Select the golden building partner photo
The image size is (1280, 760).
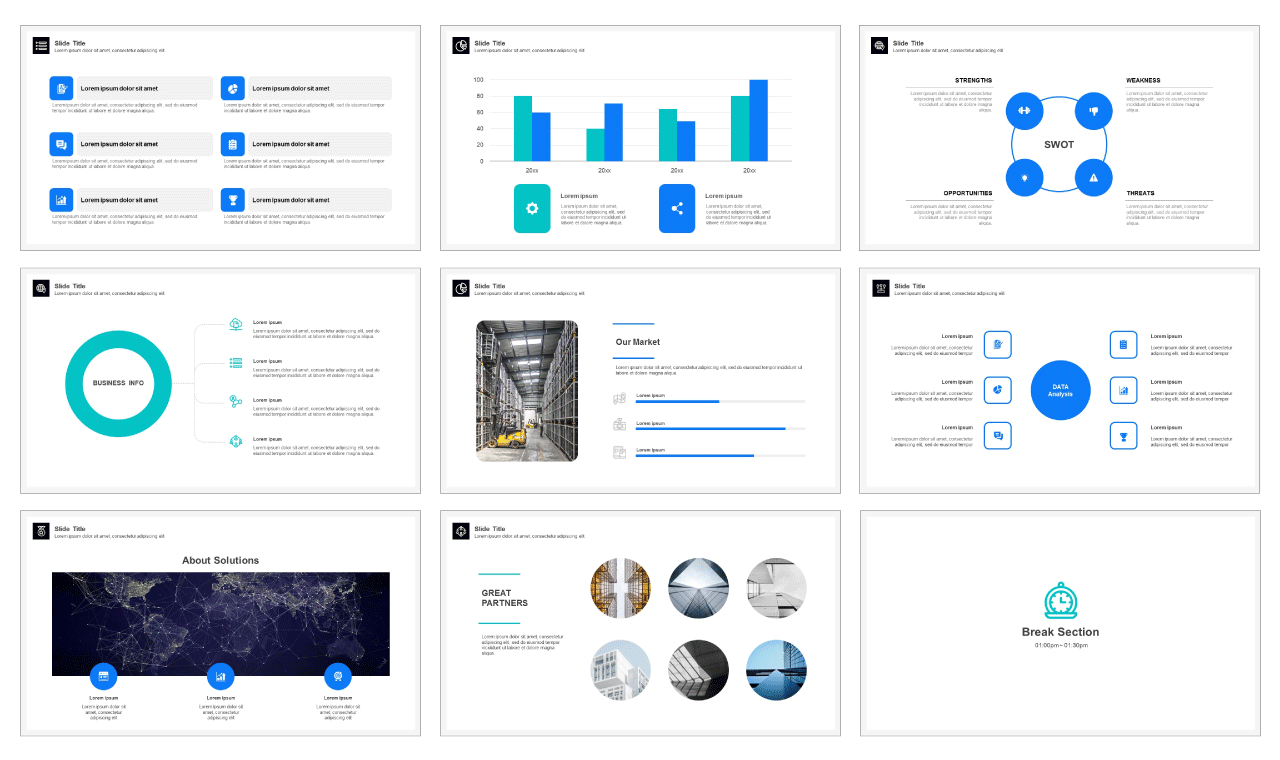click(621, 588)
